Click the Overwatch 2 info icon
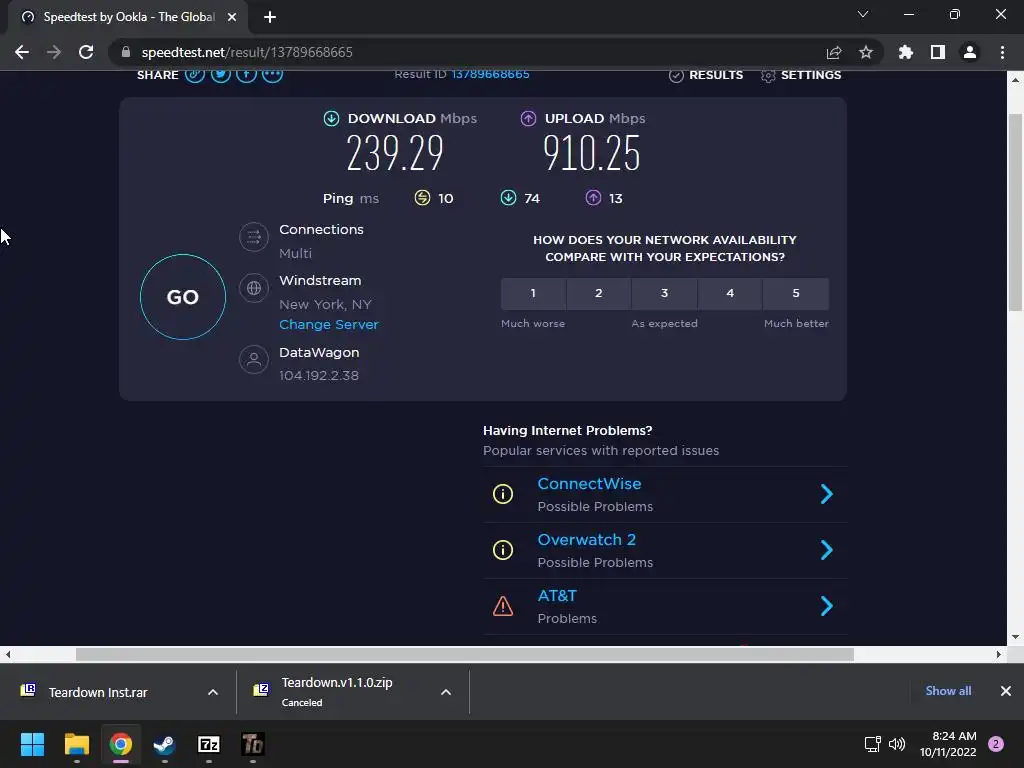This screenshot has width=1024, height=768. (x=503, y=551)
